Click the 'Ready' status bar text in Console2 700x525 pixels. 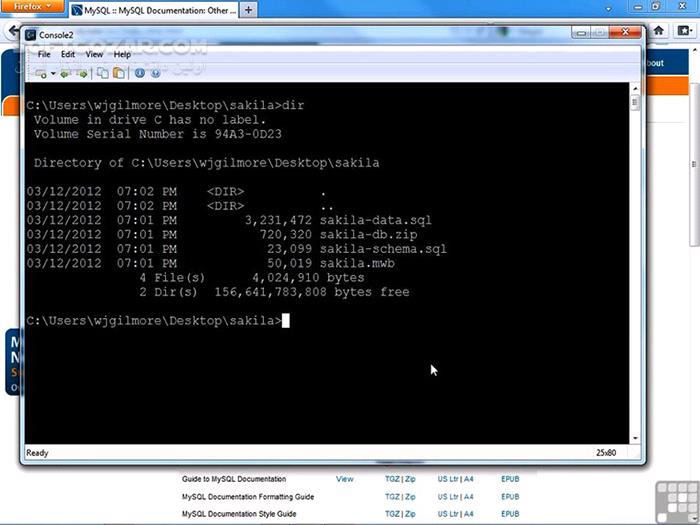[x=37, y=453]
